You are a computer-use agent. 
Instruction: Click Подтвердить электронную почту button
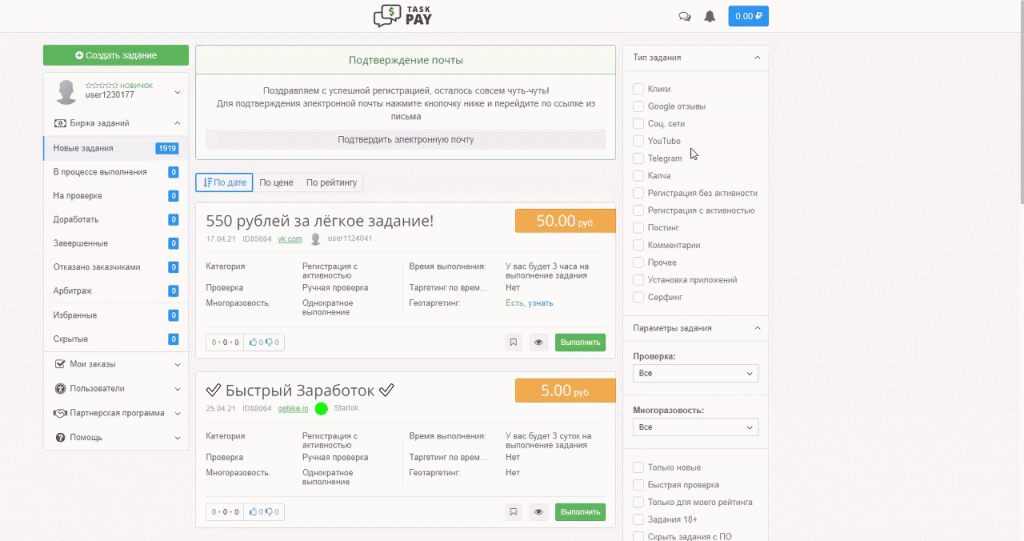point(405,140)
